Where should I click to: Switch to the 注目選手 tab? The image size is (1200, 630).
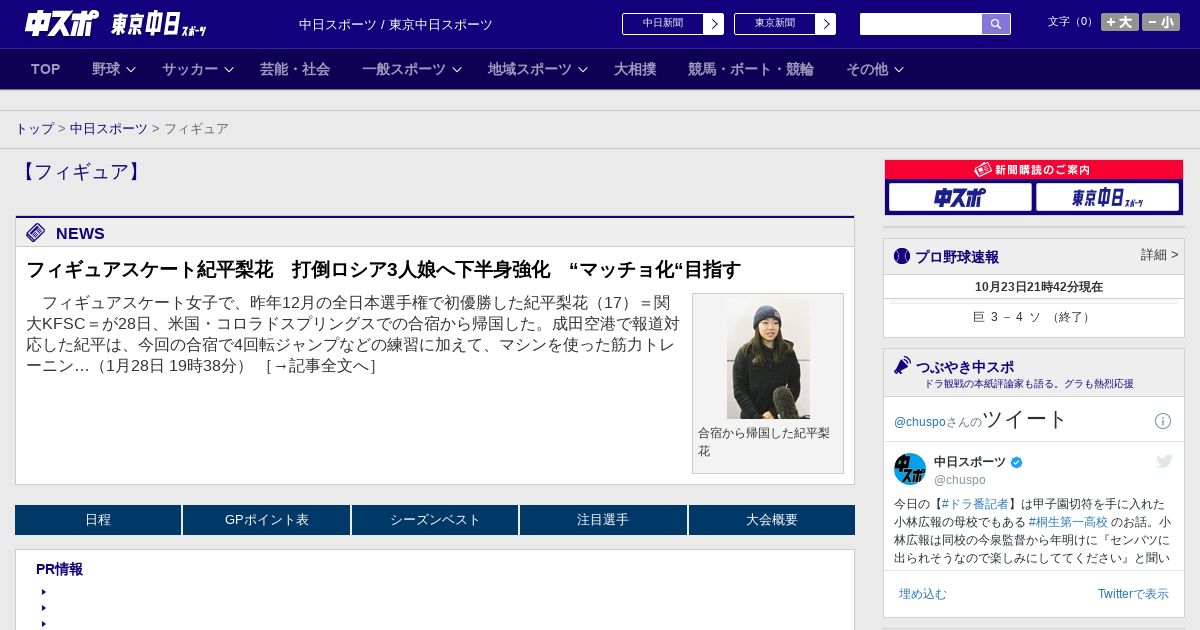point(603,520)
